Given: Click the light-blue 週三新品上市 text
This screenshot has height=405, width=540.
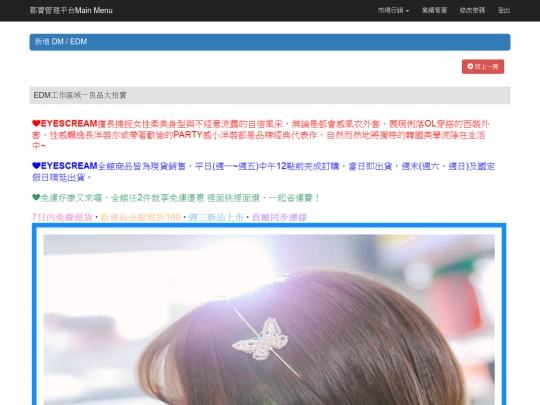Looking at the screenshot, I should pos(216,217).
